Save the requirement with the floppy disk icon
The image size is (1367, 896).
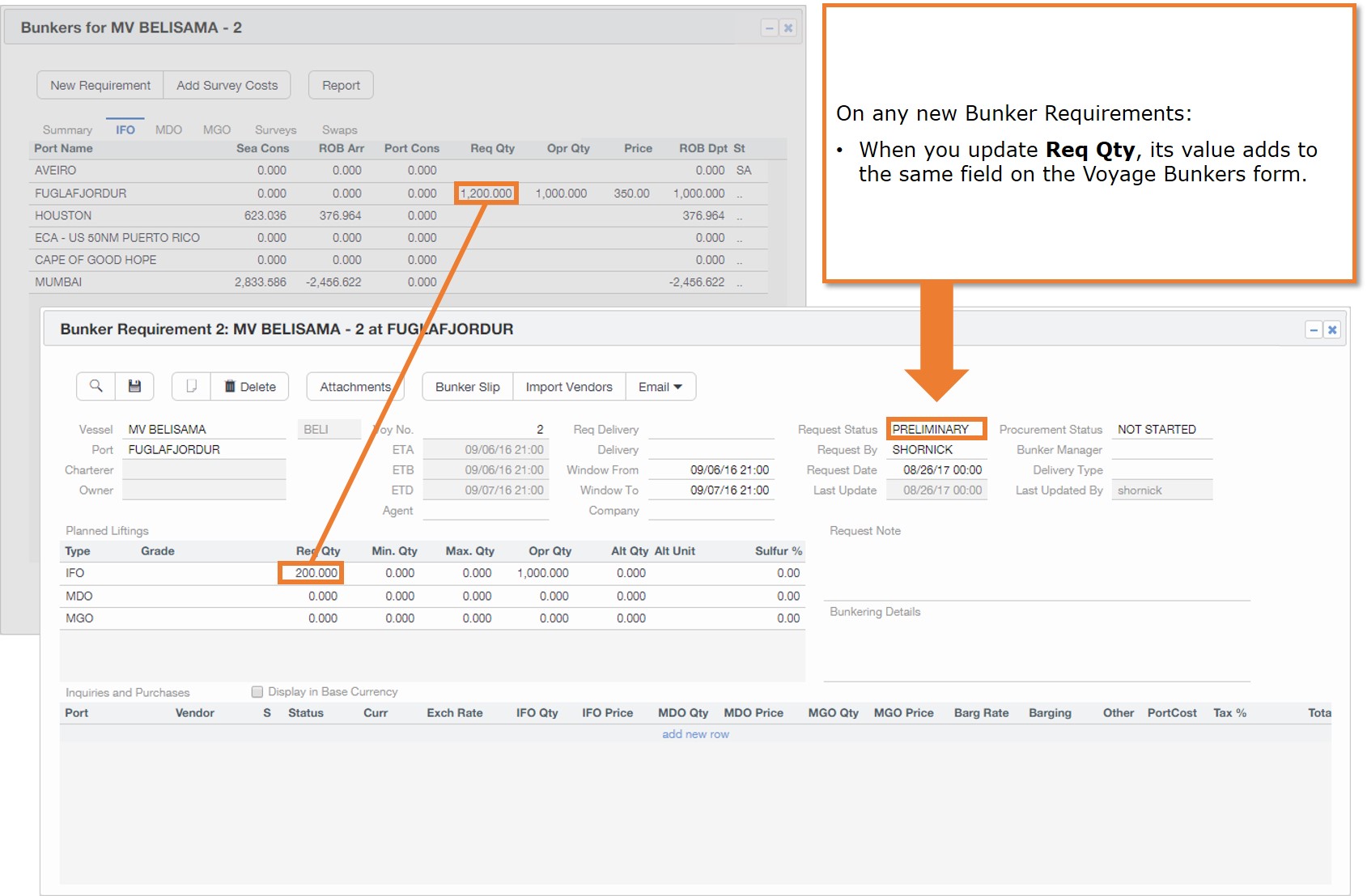point(134,387)
